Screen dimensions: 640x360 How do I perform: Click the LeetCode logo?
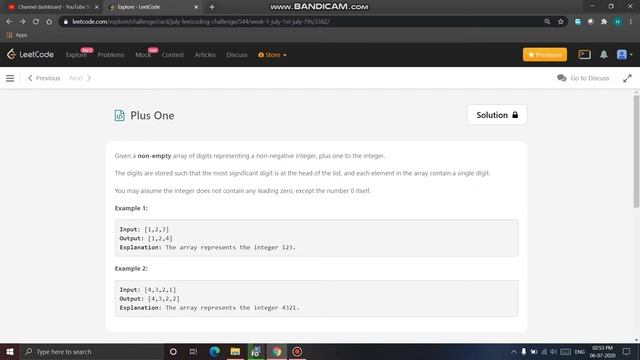pos(30,54)
